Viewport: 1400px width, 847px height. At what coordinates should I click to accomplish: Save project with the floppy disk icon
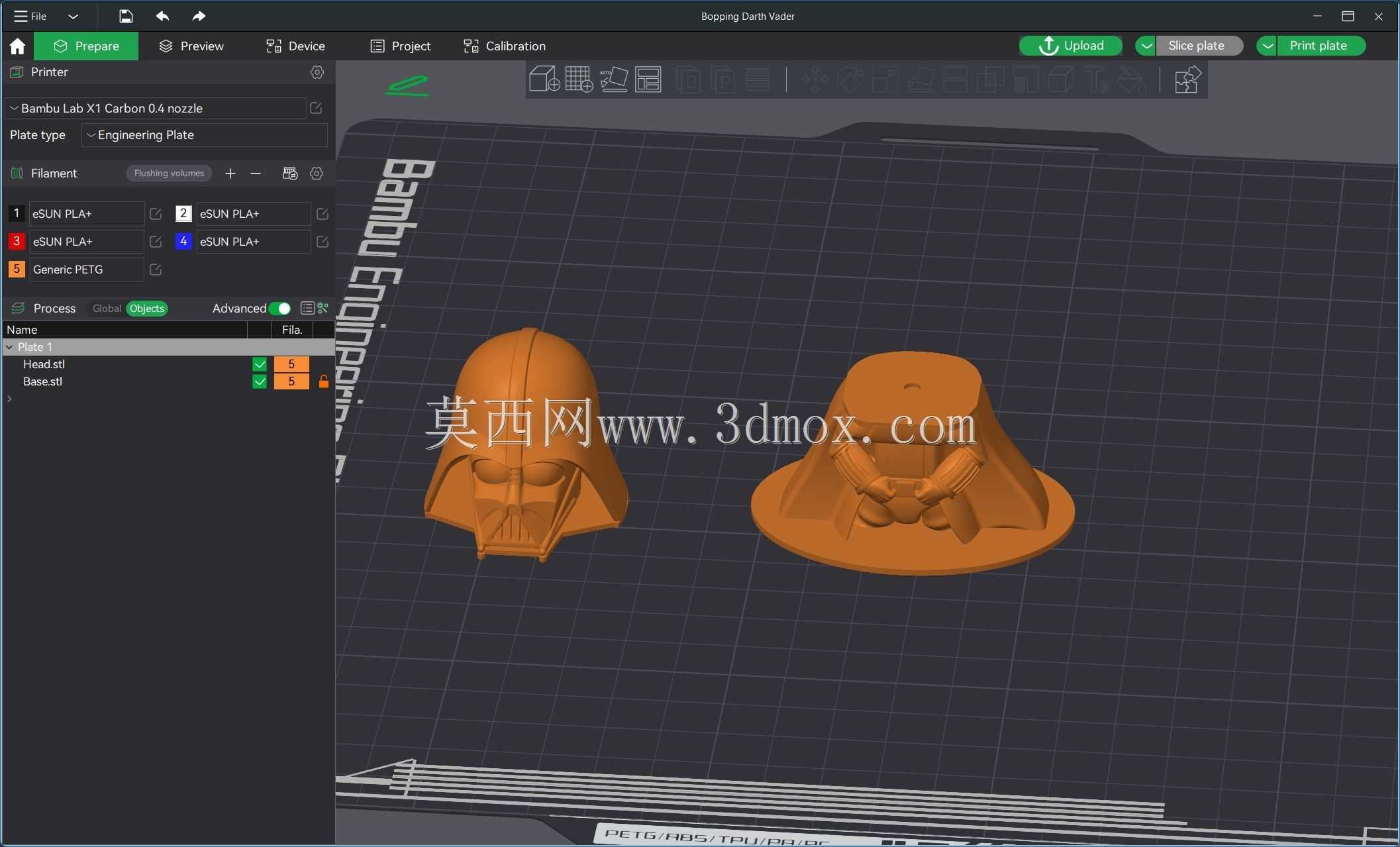[x=126, y=16]
